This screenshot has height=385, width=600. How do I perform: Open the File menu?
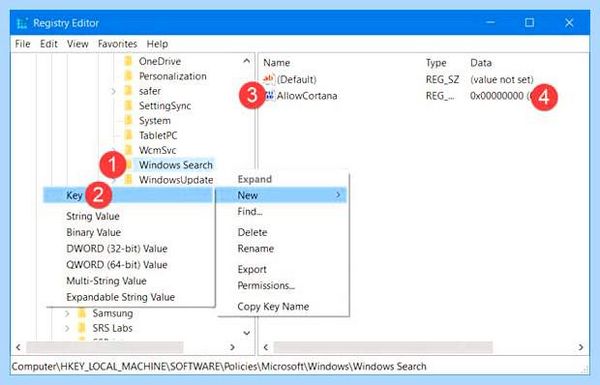click(23, 44)
